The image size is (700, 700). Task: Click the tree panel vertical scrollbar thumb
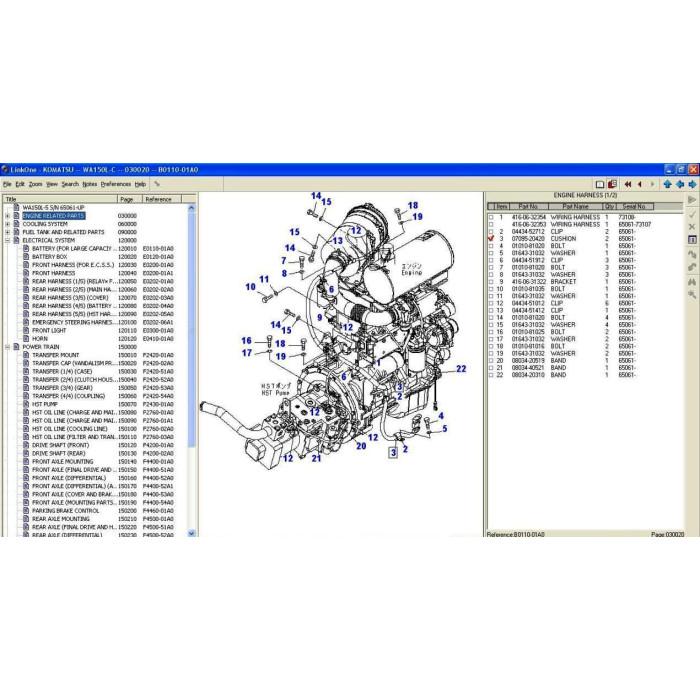click(192, 328)
